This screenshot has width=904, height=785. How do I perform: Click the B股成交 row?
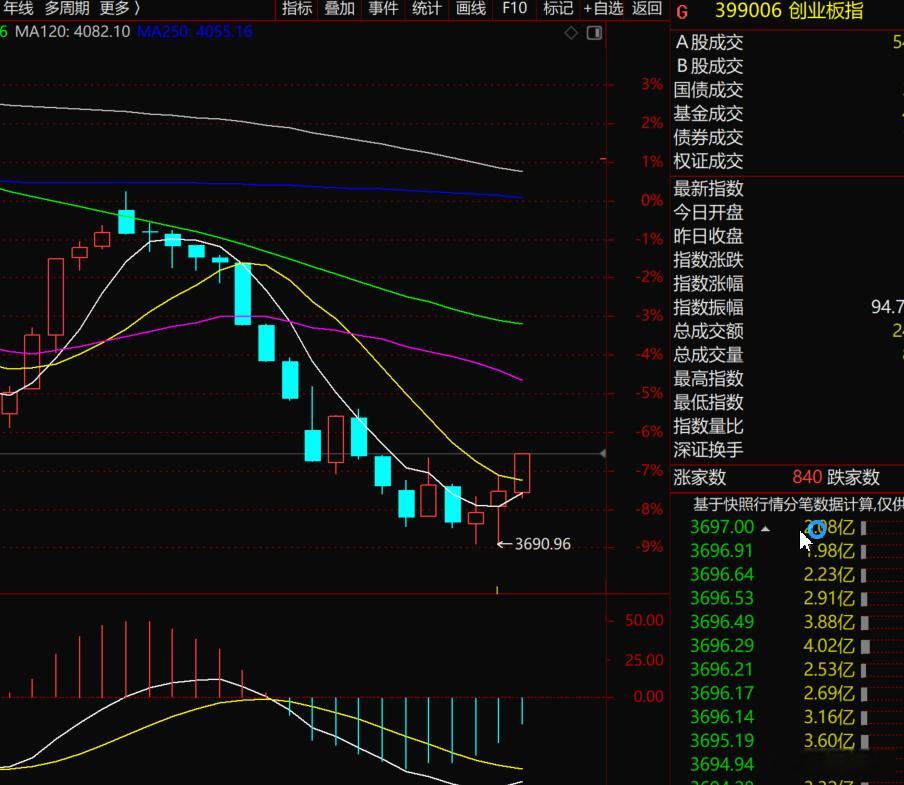point(787,66)
